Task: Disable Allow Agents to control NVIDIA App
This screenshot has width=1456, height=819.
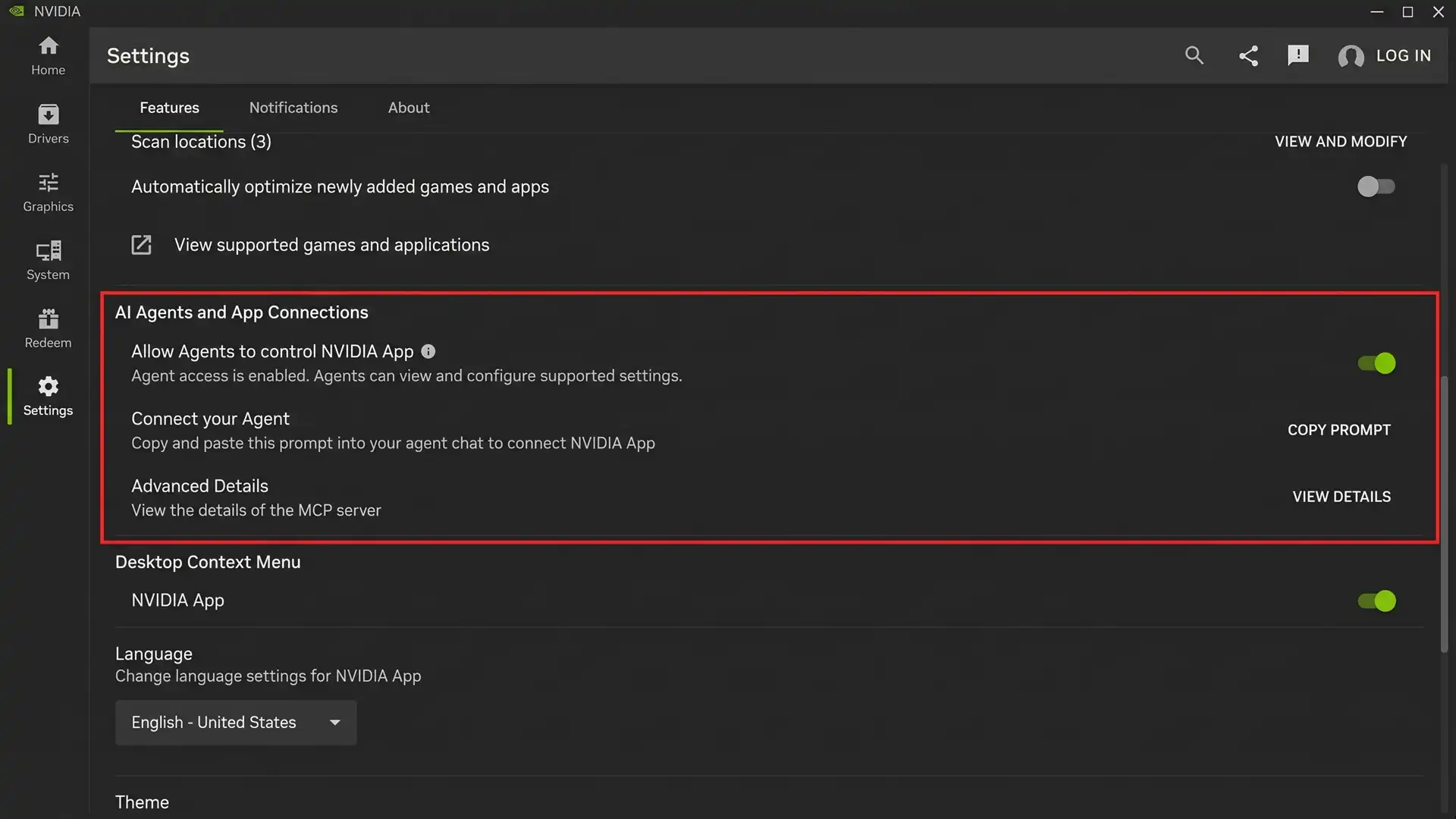Action: [x=1376, y=363]
